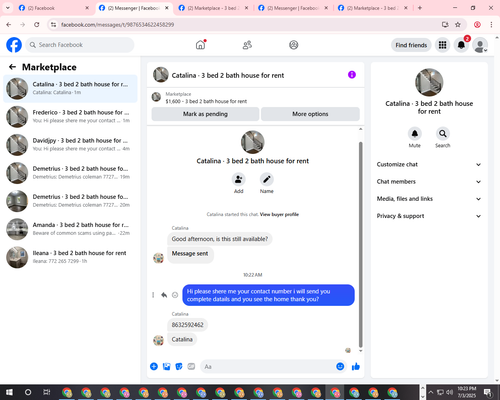The image size is (500, 400).
Task: Mute conversation with bell icon
Action: pyautogui.click(x=415, y=134)
